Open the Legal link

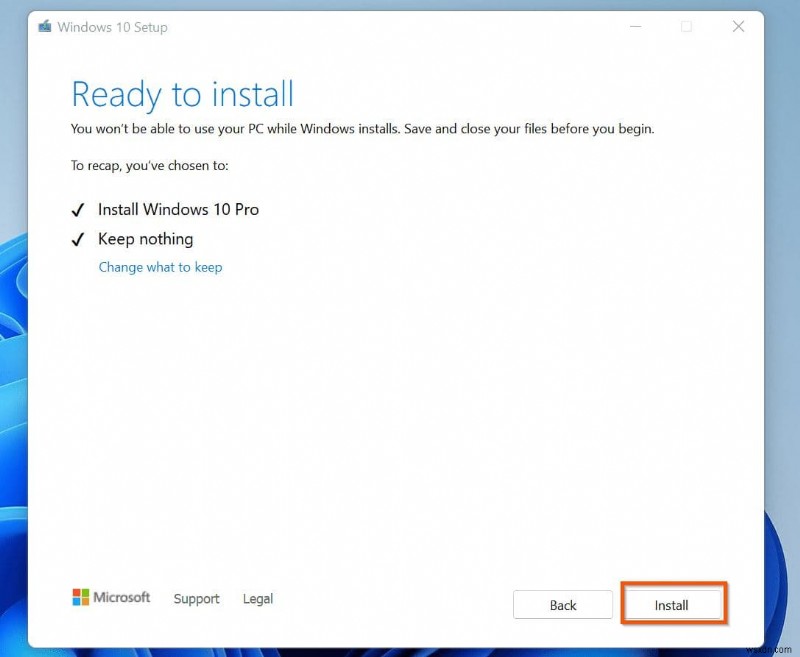257,598
